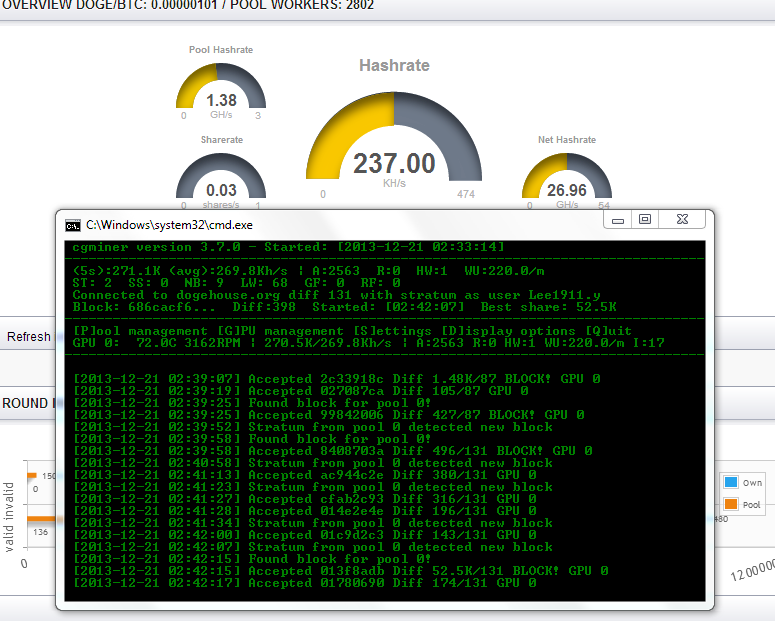Click the 'Sharerate' gauge label

[x=221, y=140]
